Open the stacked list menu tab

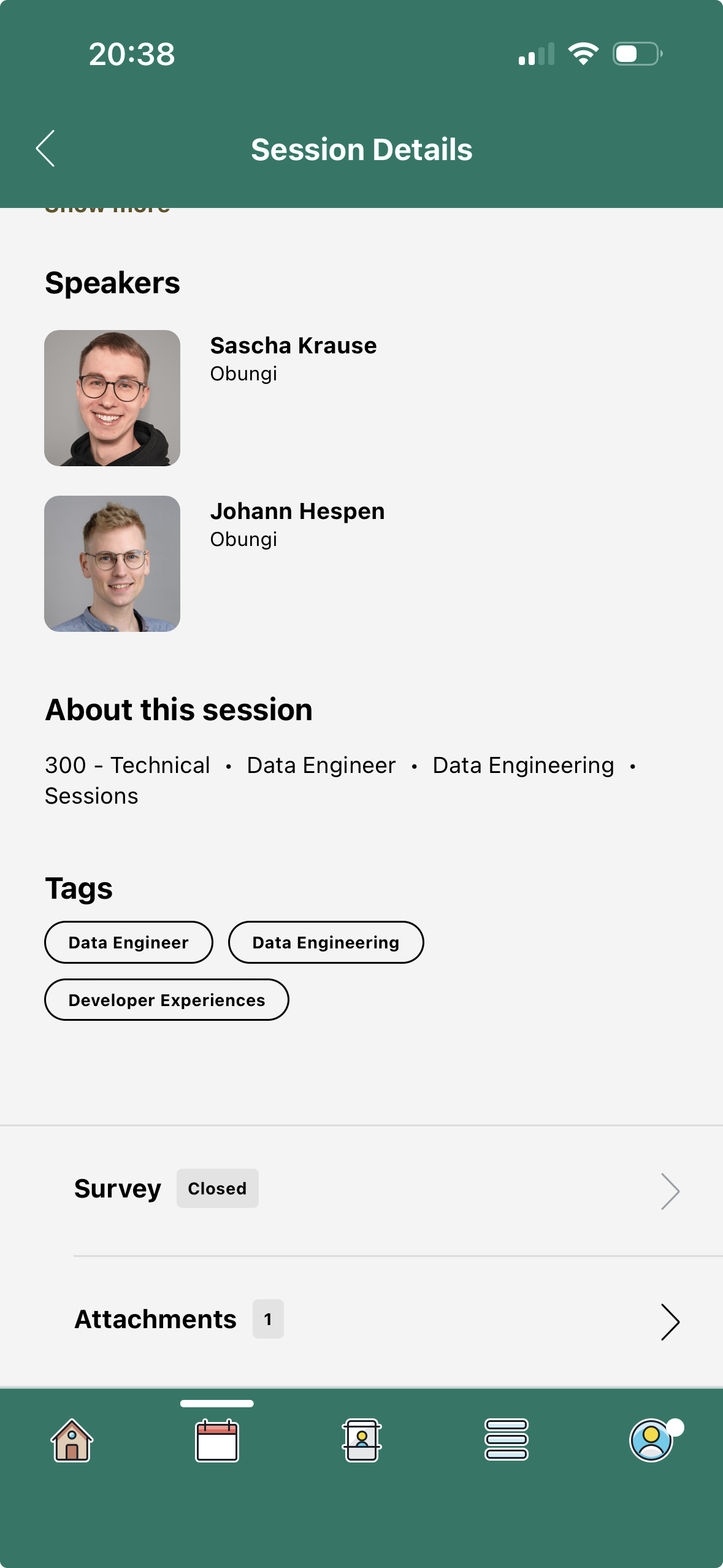507,1440
